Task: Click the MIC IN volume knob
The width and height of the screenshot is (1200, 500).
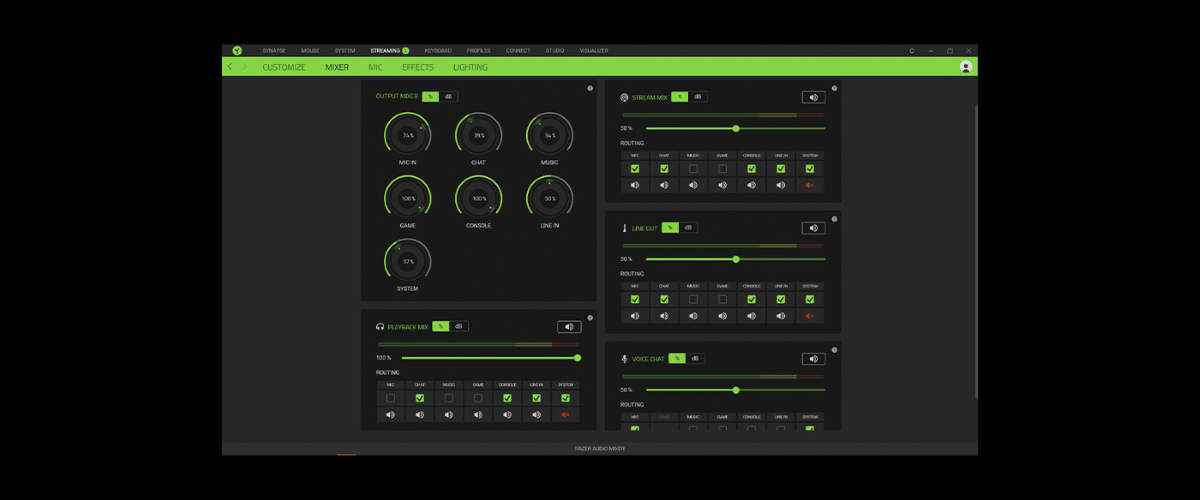Action: click(408, 135)
